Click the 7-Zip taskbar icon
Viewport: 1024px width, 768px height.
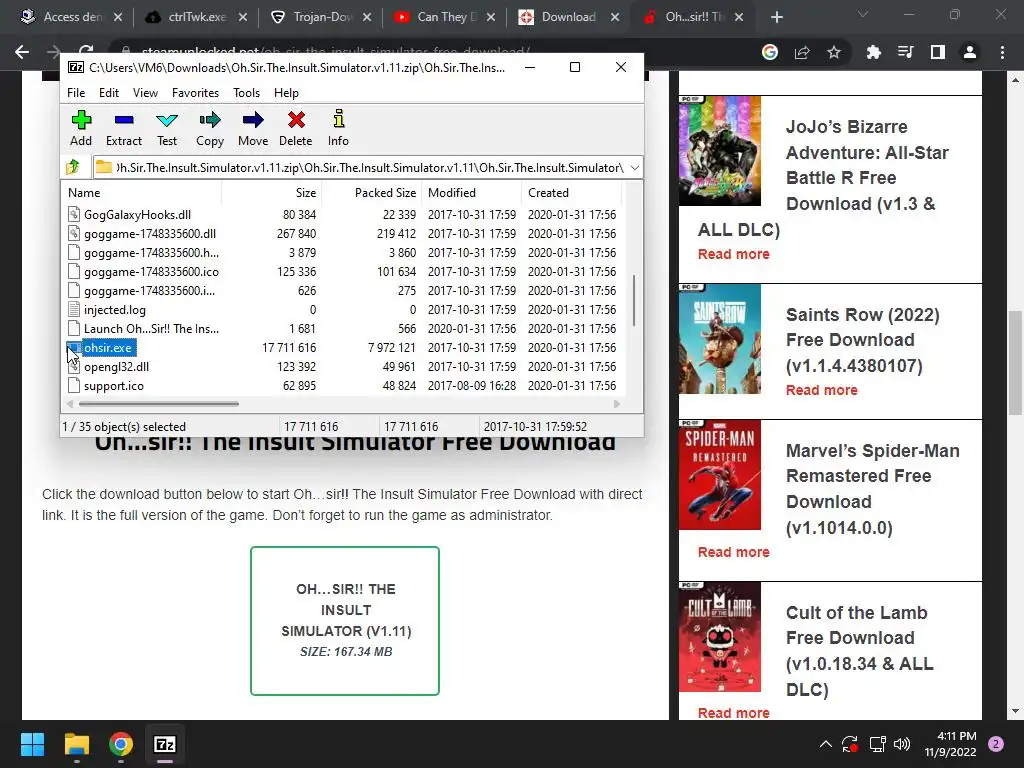coord(165,744)
